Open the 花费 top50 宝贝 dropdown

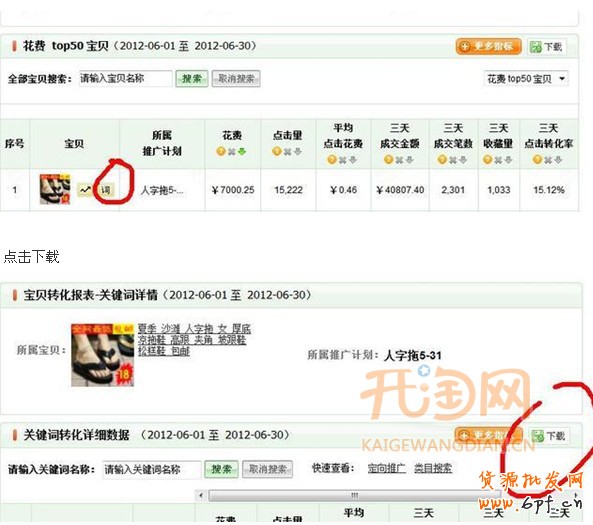point(526,79)
